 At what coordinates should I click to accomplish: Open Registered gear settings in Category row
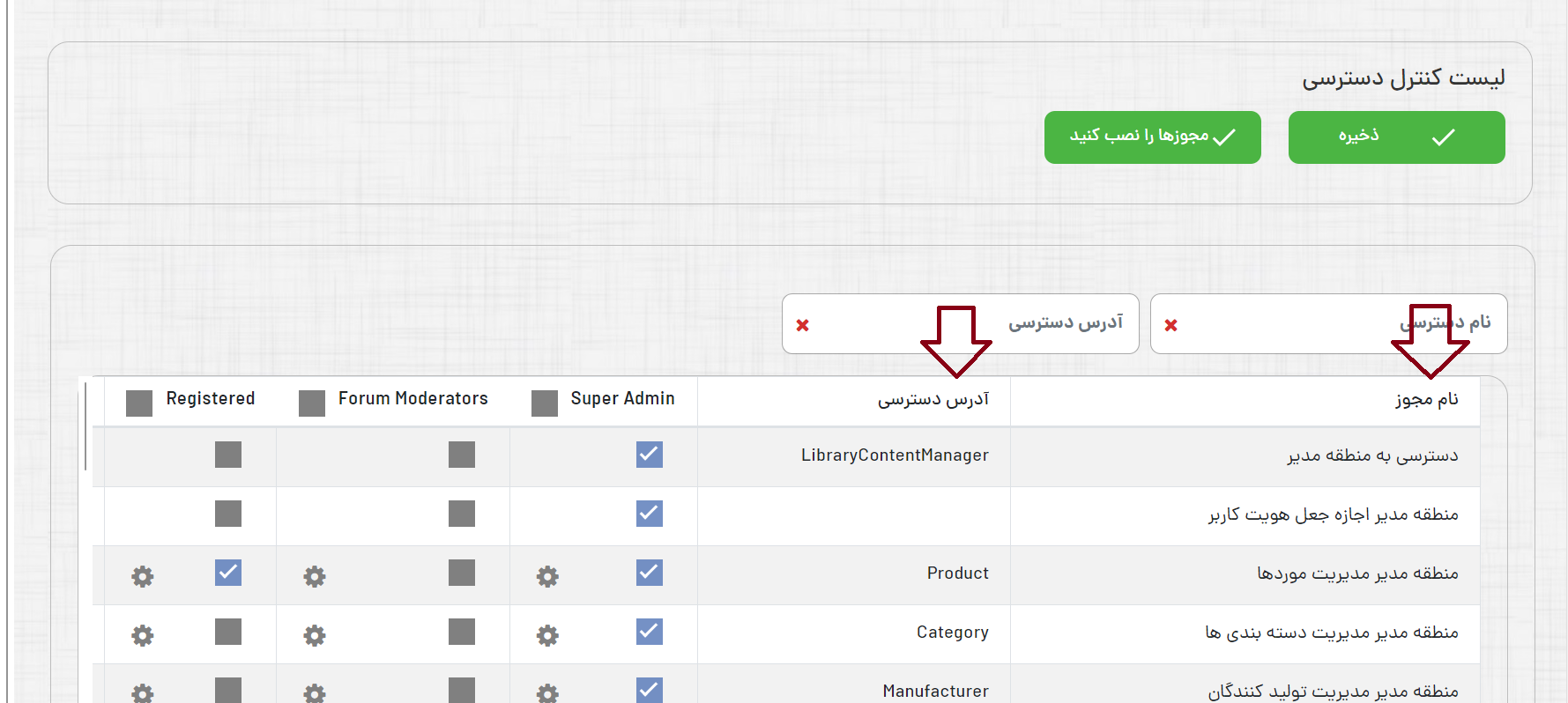143,636
